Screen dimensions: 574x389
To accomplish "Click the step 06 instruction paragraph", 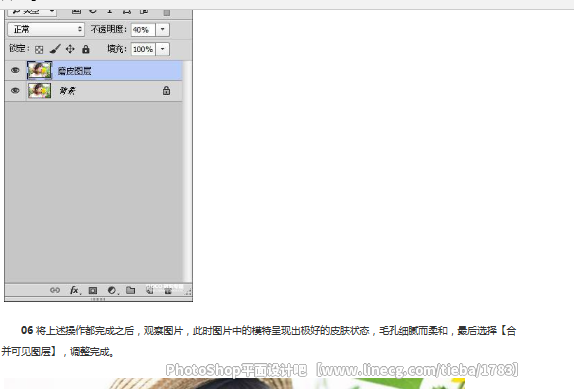I will pyautogui.click(x=259, y=341).
